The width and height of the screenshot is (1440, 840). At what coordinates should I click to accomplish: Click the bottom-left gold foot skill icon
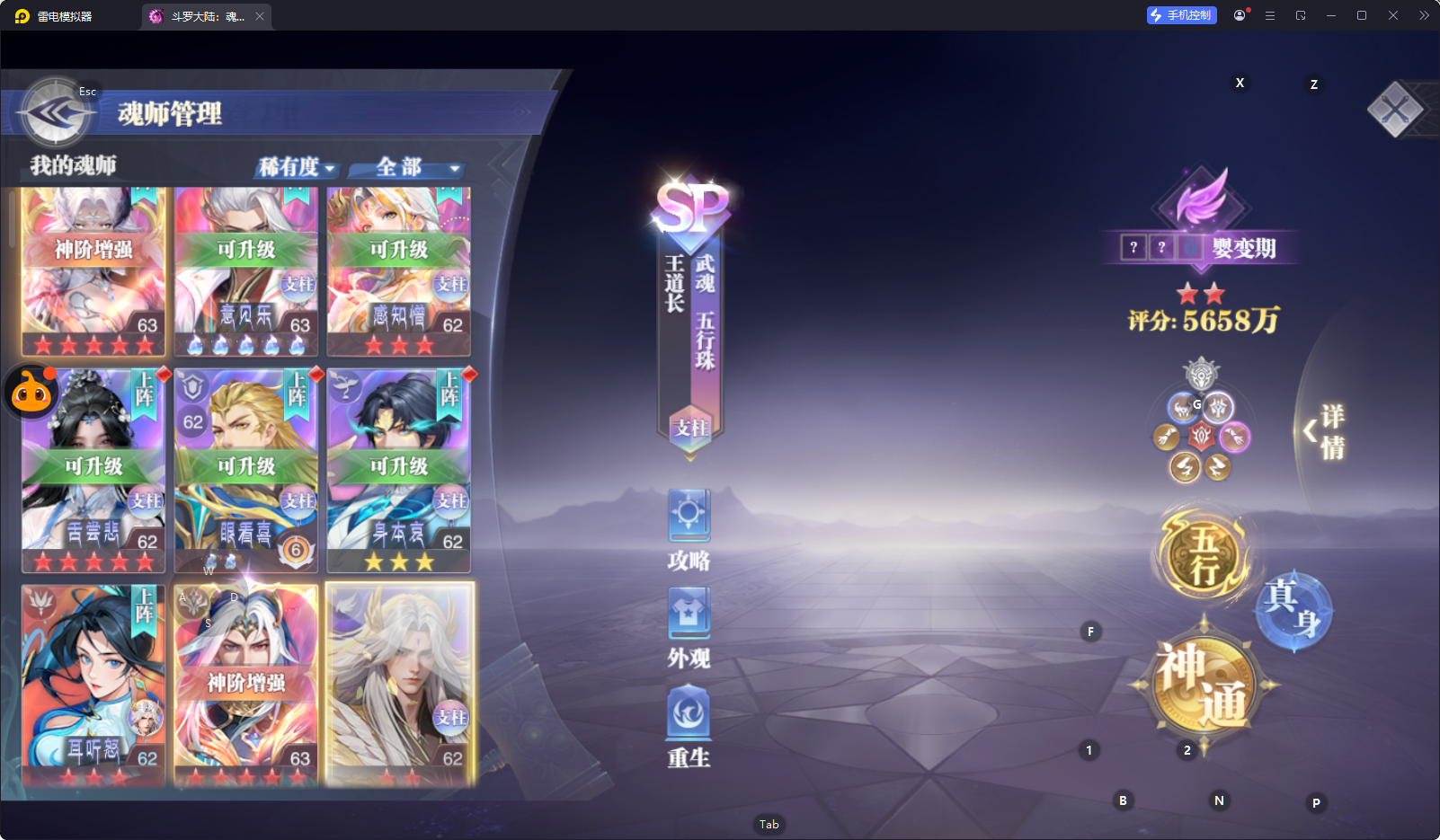[x=1185, y=466]
